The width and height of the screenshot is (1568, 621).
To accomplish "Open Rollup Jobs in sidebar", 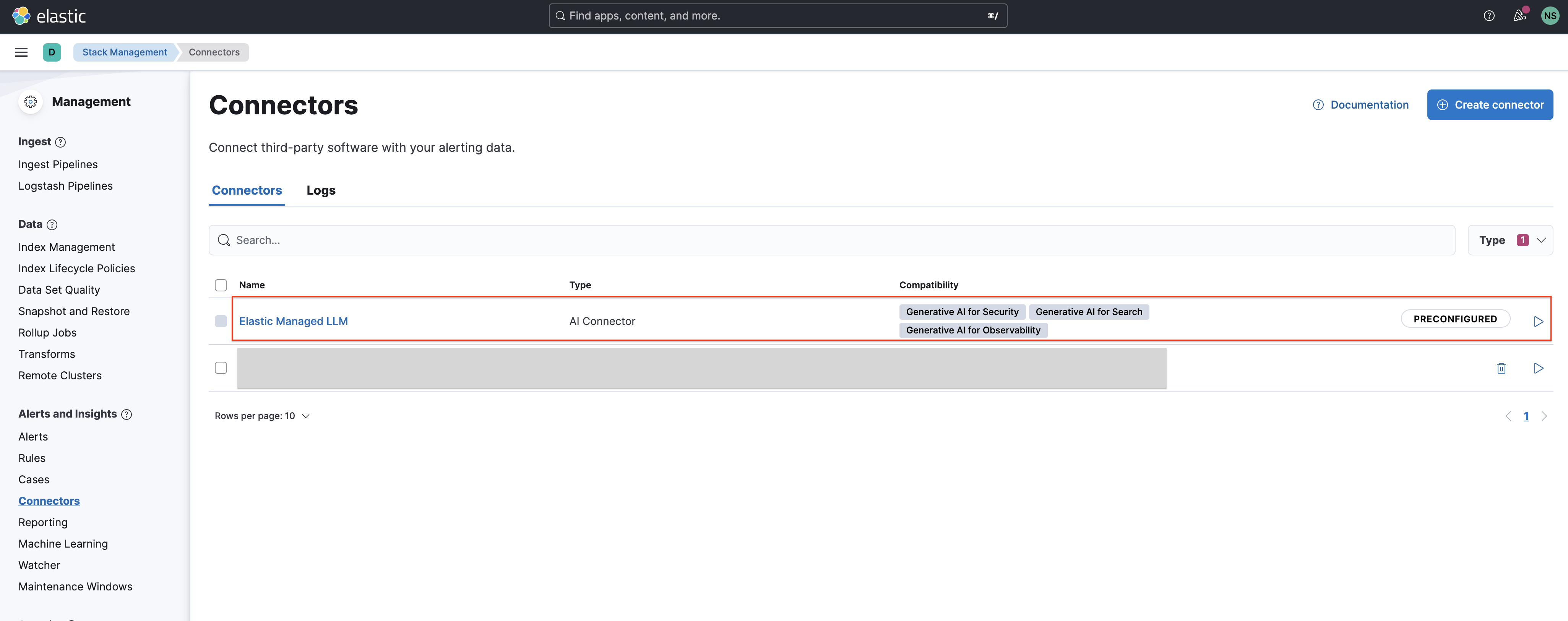I will point(47,333).
